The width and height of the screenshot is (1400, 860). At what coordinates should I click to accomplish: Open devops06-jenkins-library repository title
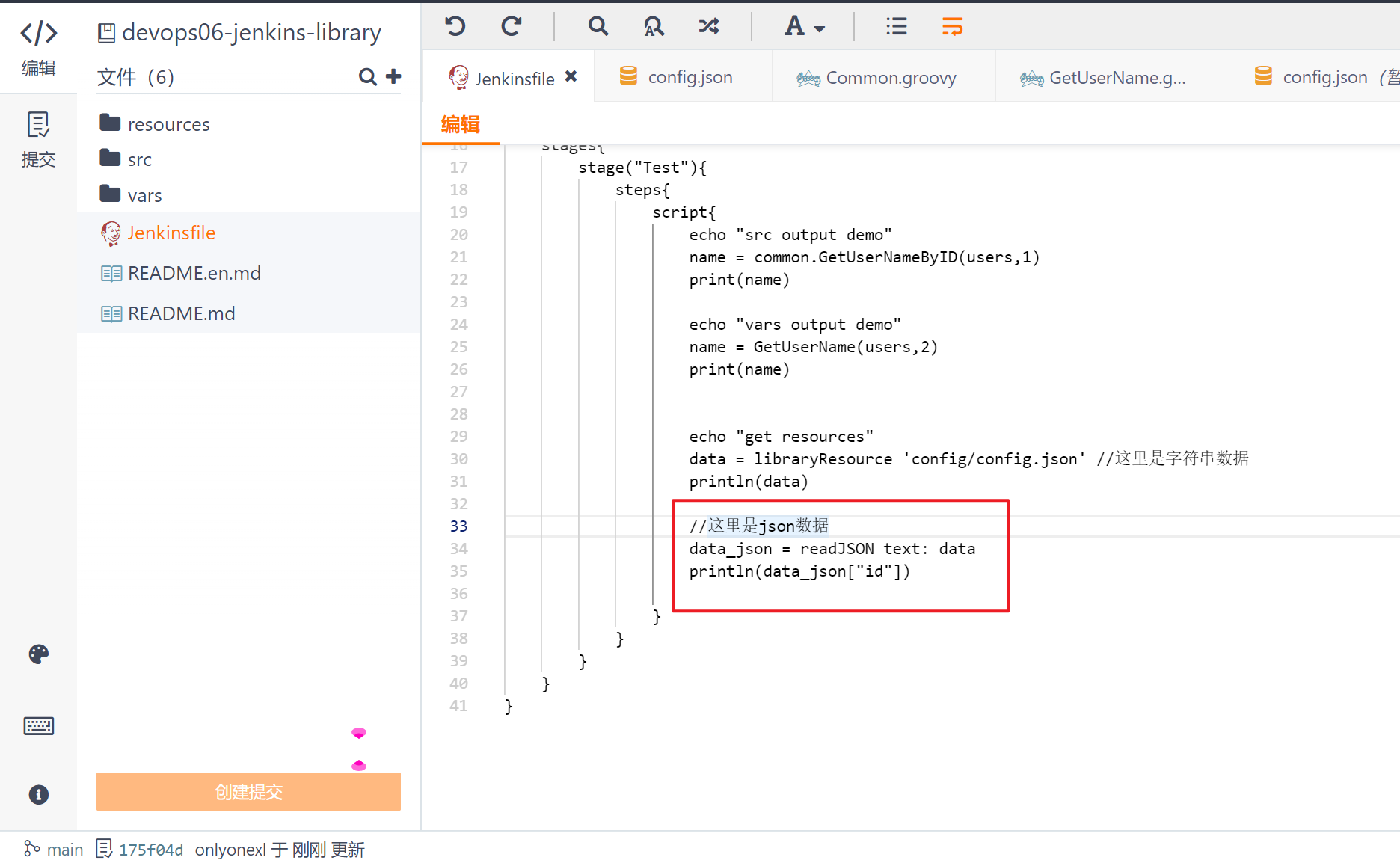252,32
